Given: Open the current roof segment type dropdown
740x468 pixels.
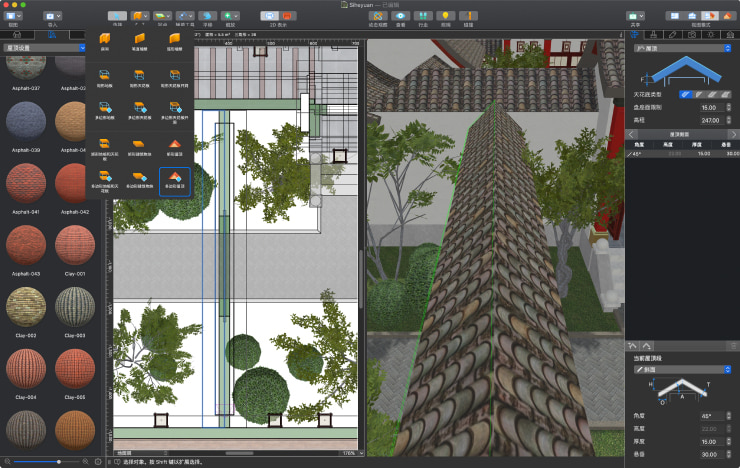Looking at the screenshot, I should (x=682, y=369).
